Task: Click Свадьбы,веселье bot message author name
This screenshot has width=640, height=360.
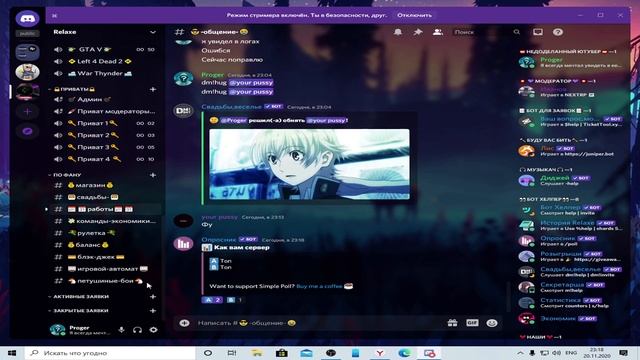Action: pyautogui.click(x=231, y=107)
